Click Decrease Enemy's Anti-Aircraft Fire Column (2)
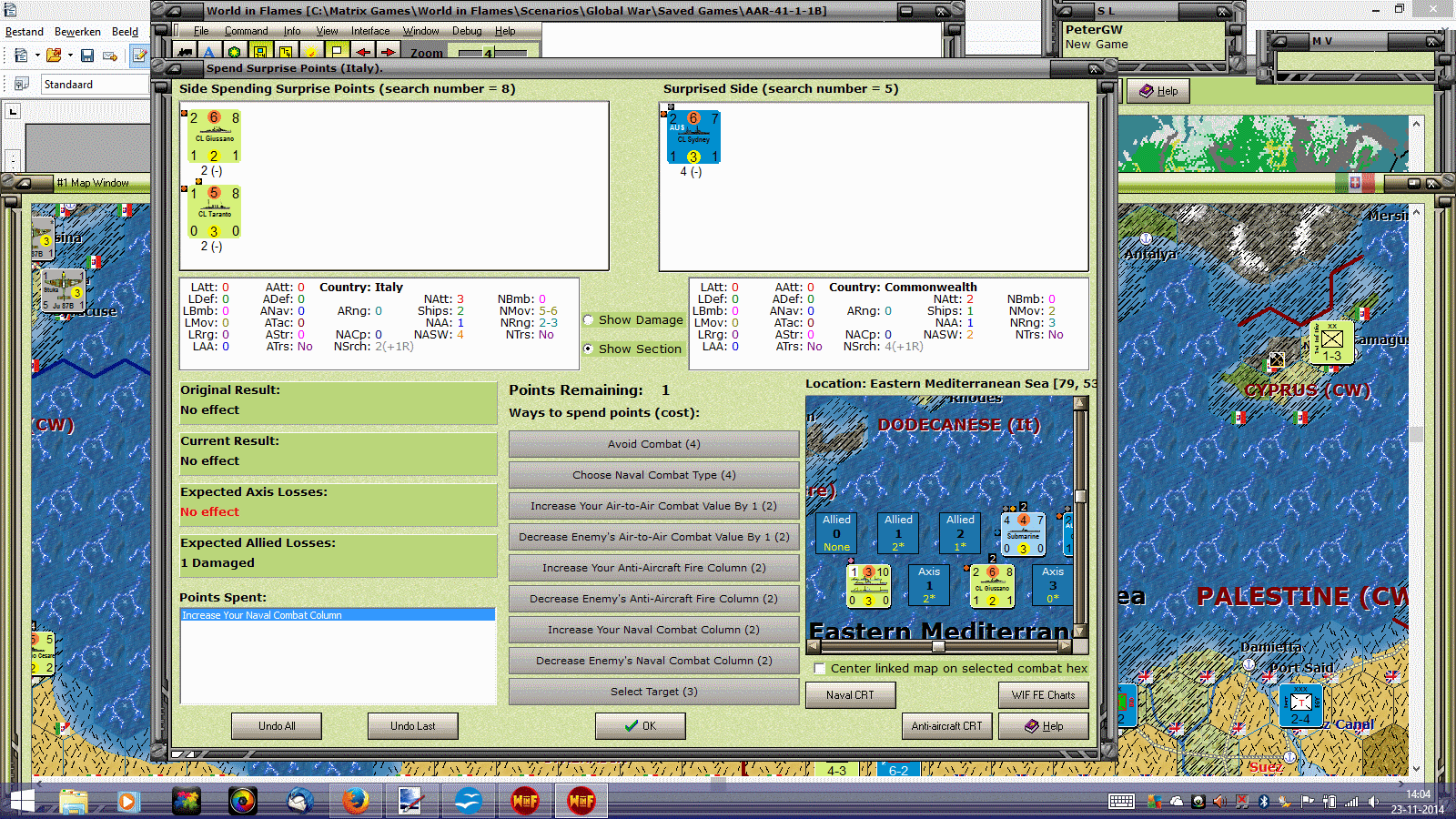 [653, 599]
